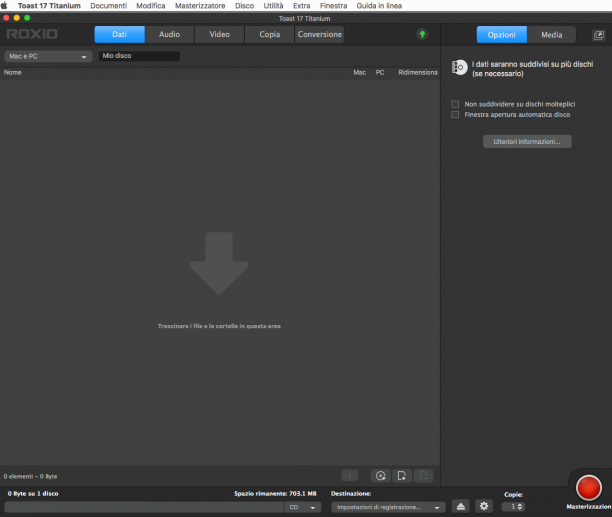This screenshot has width=612, height=517.
Task: Click the 'Spazio rimanente: 703.1 MB' text
Action: (275, 494)
